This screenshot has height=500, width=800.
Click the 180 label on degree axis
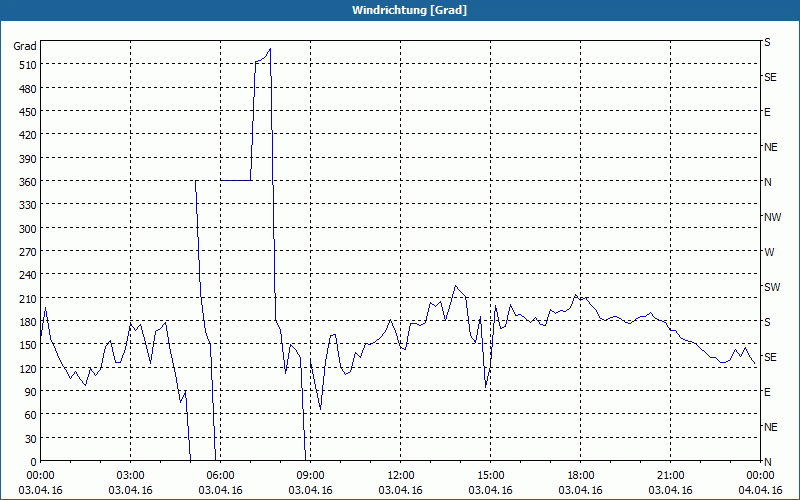[28, 322]
